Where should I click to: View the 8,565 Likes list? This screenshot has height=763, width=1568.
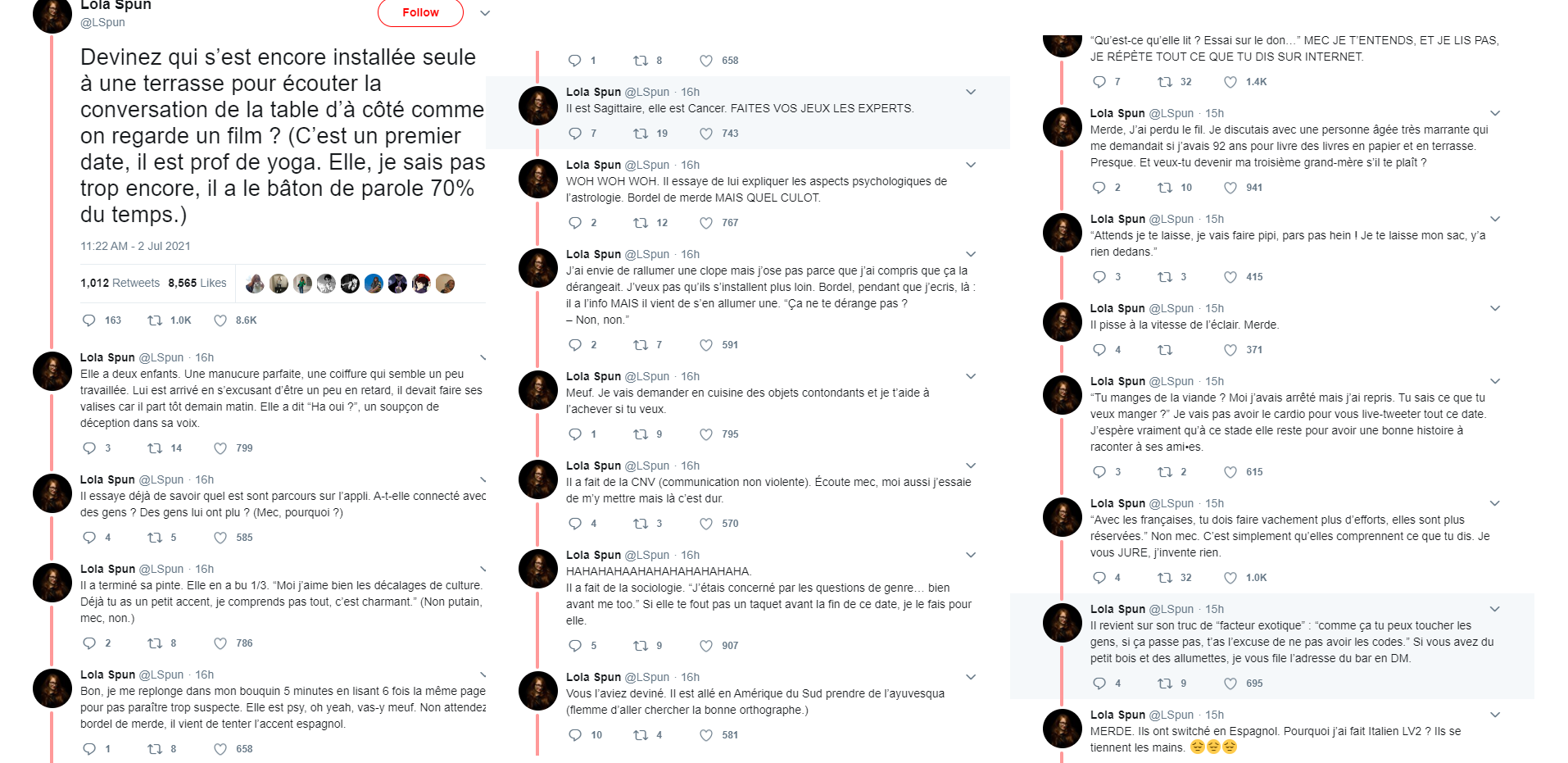click(197, 283)
